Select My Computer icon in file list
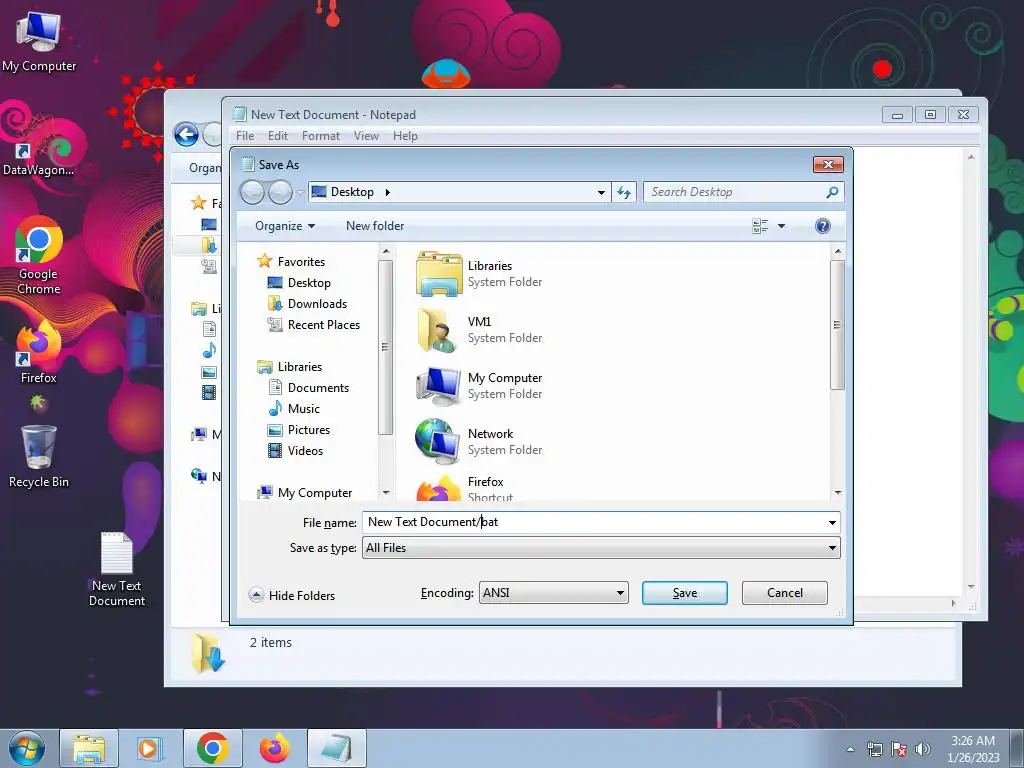This screenshot has height=768, width=1024. (x=439, y=386)
